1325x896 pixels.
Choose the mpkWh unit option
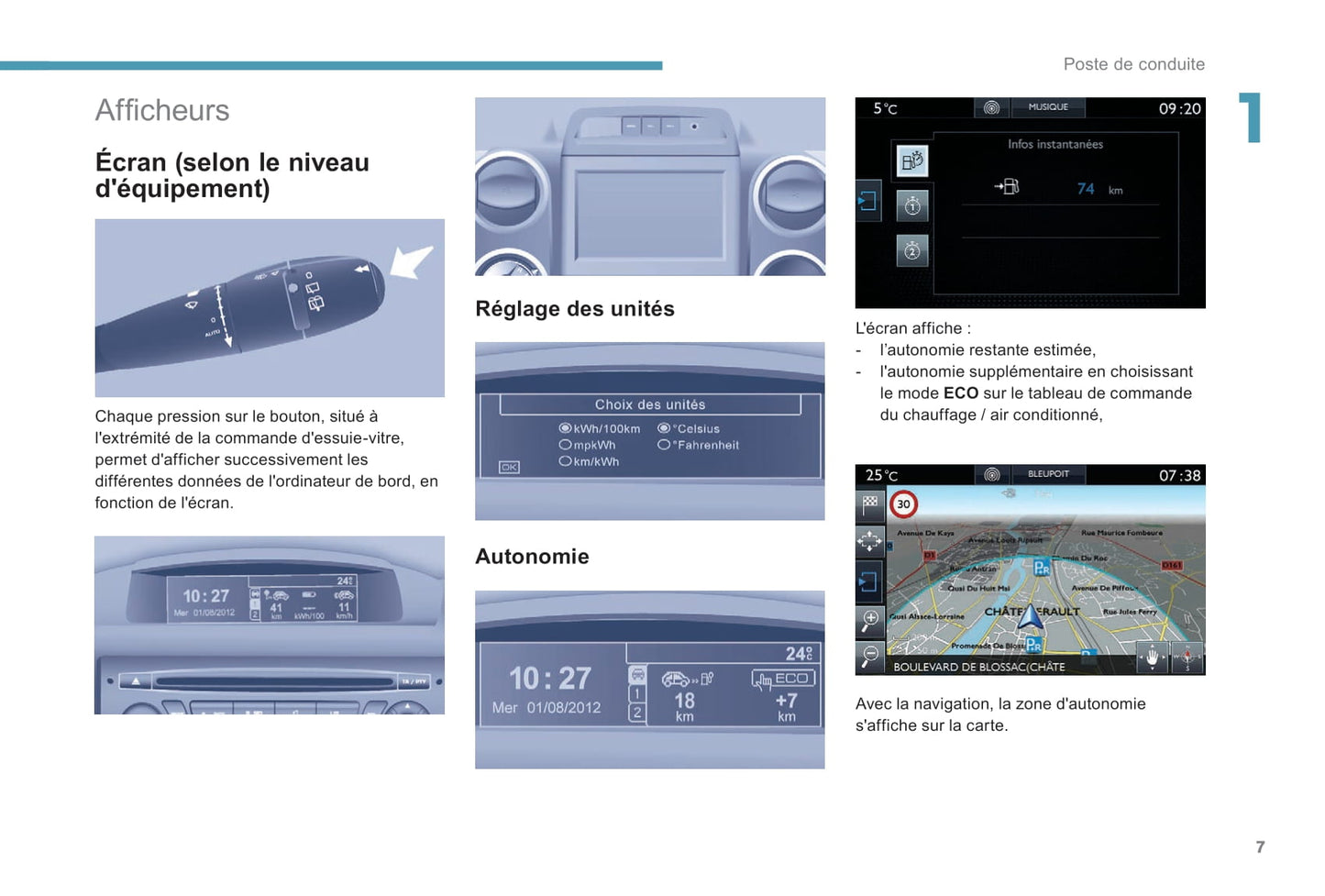pos(566,445)
